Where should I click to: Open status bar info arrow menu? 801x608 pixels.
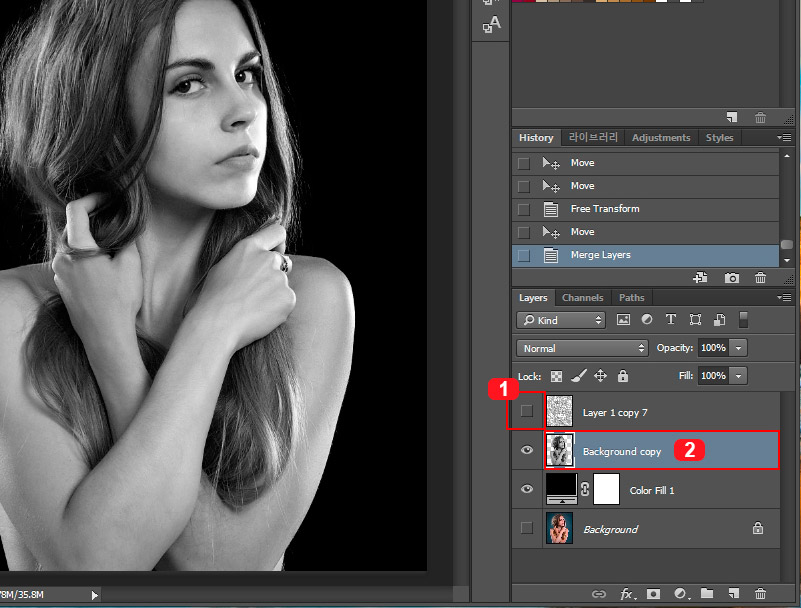click(95, 595)
